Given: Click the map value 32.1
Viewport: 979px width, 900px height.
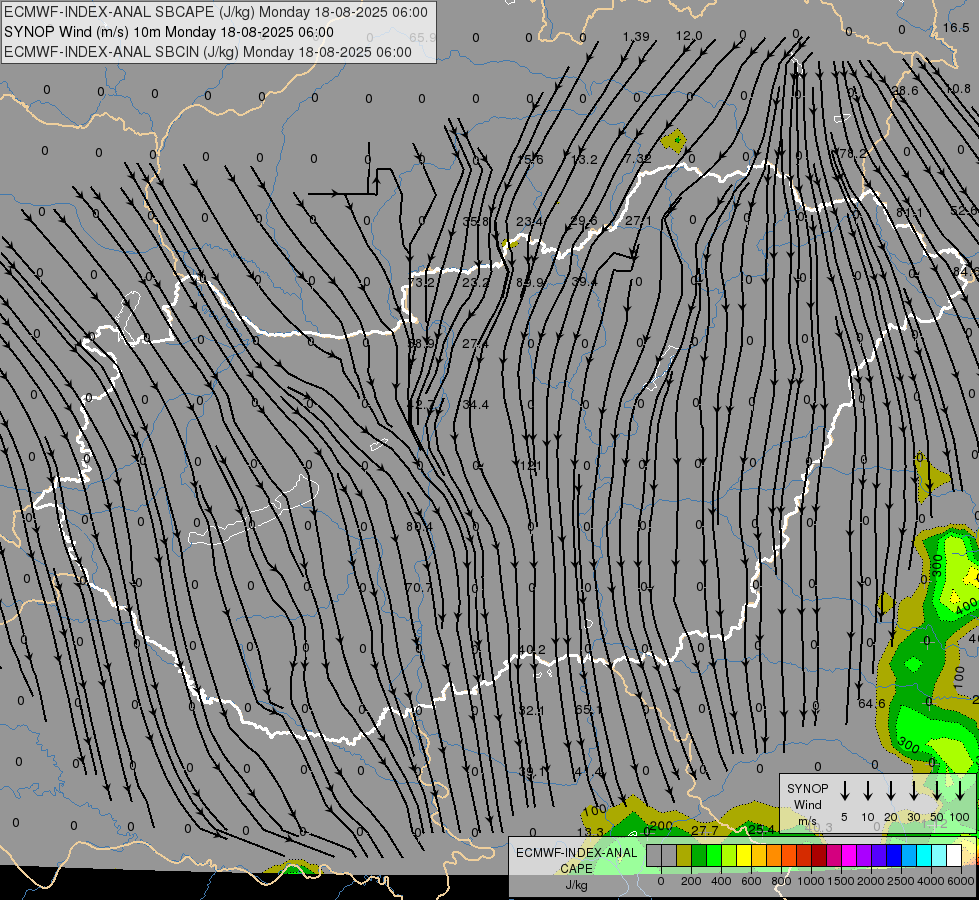Looking at the screenshot, I should [531, 711].
